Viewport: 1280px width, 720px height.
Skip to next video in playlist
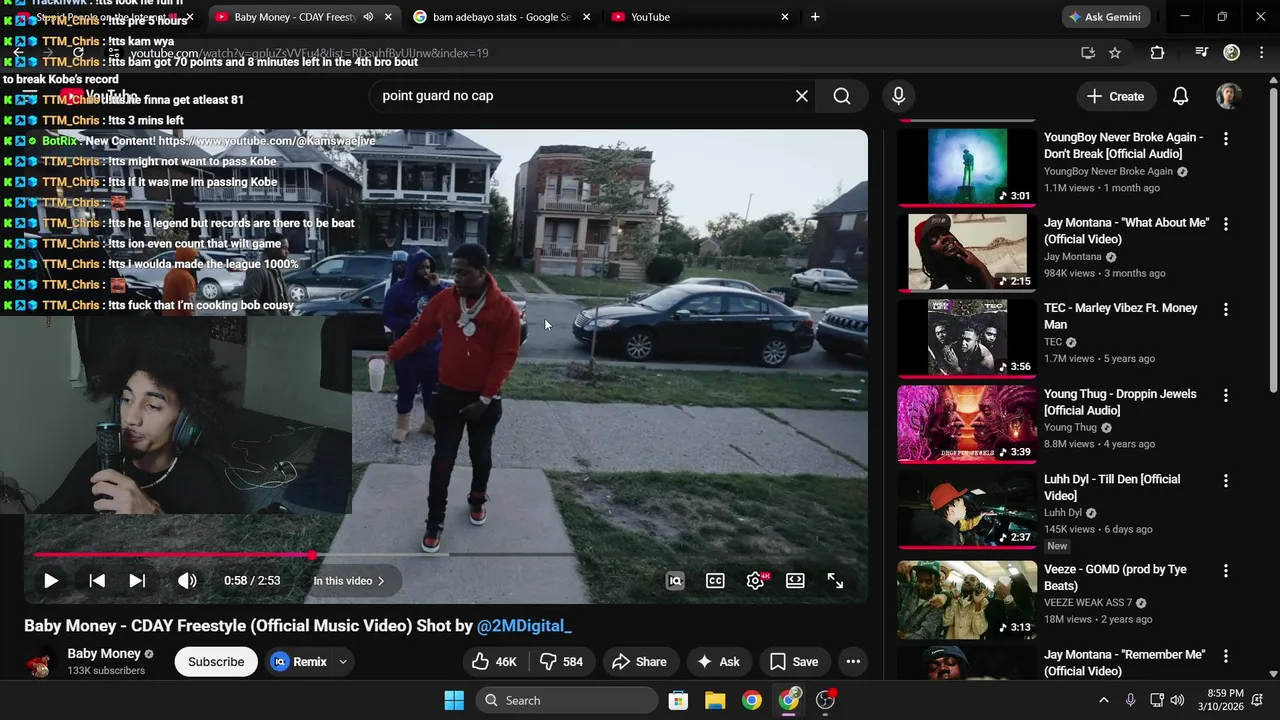pyautogui.click(x=137, y=581)
